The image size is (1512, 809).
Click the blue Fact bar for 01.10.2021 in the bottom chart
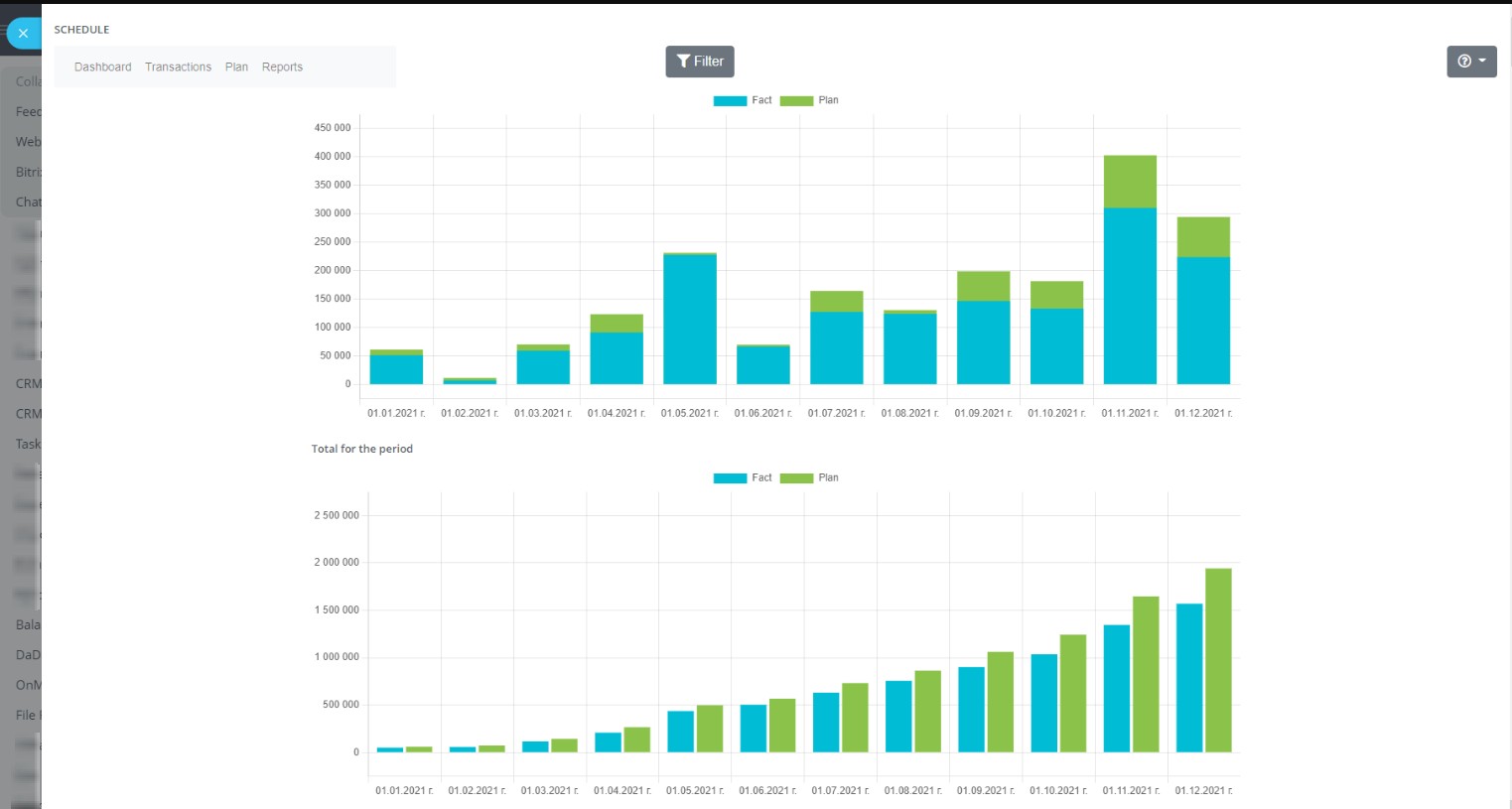point(1043,703)
